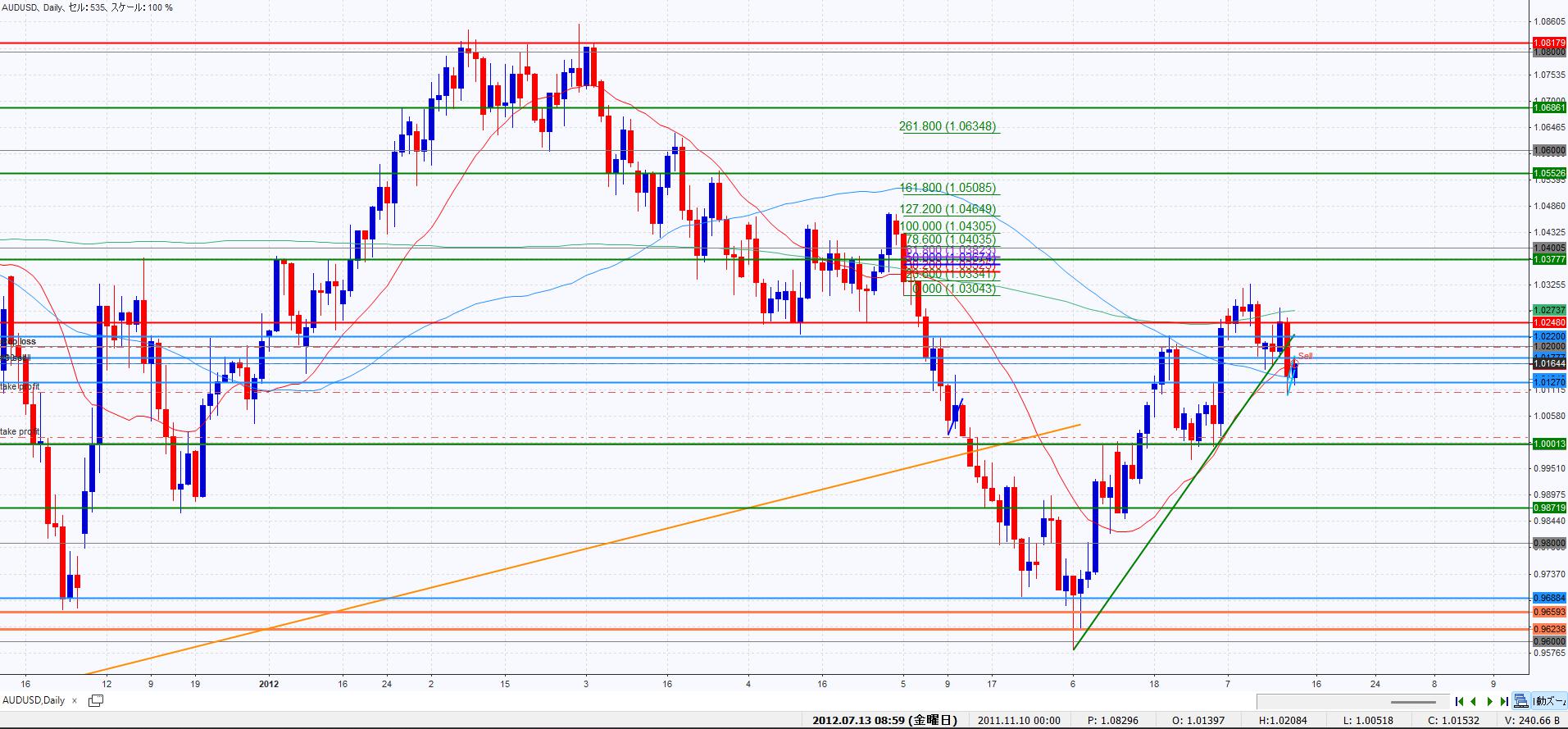Click the gray 0.98000 level label
Screen dimensions: 1568x729
coord(1548,543)
